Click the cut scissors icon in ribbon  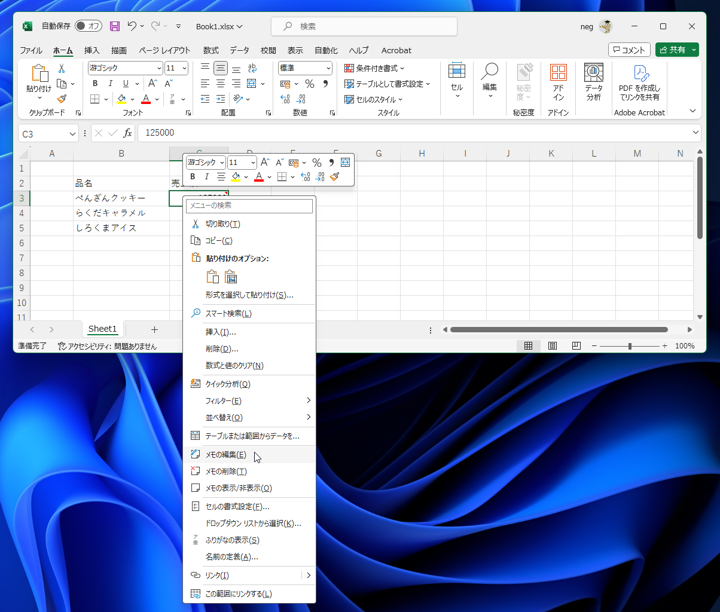(x=62, y=69)
